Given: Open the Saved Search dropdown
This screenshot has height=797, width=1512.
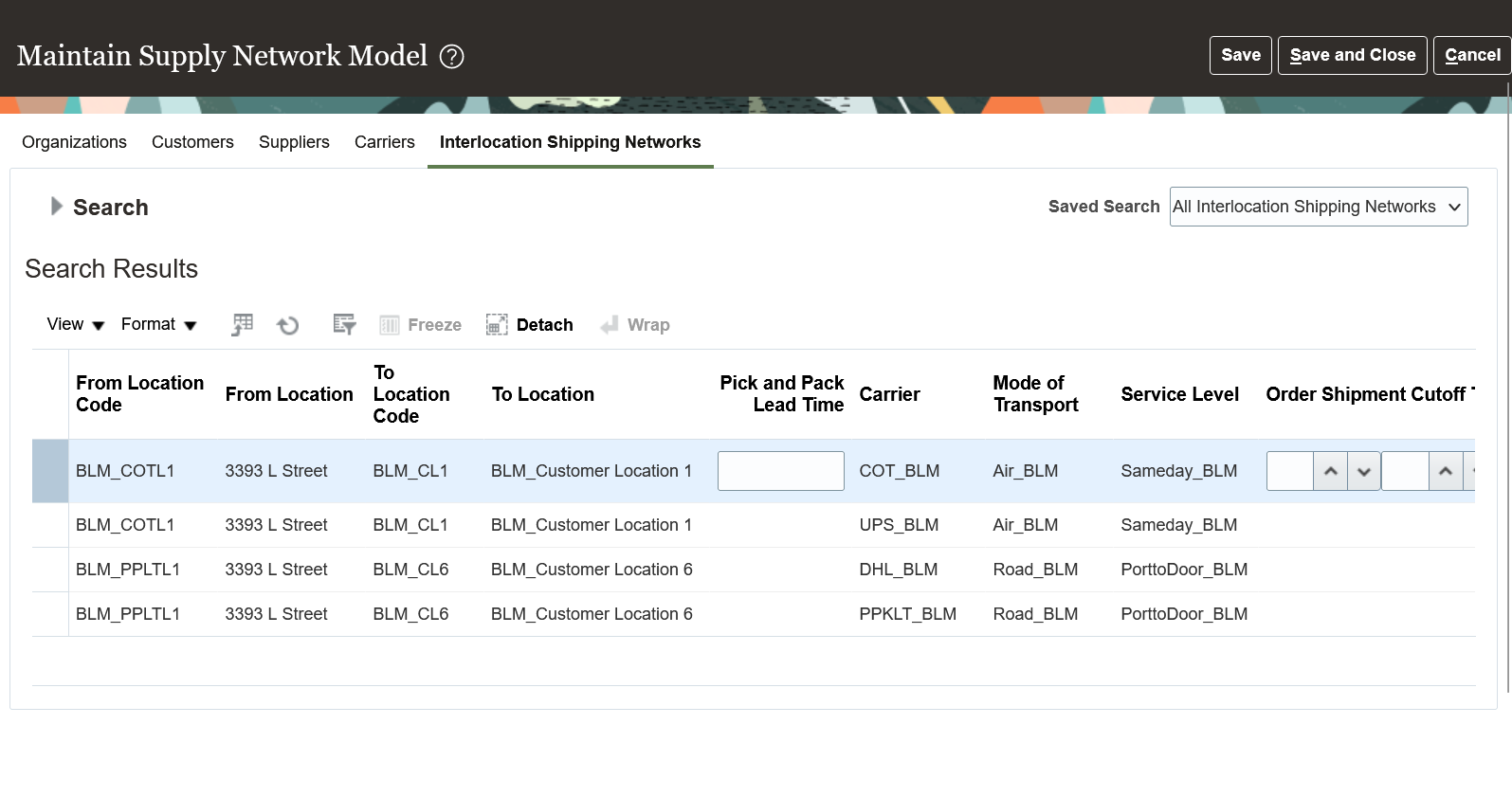Looking at the screenshot, I should (1319, 207).
